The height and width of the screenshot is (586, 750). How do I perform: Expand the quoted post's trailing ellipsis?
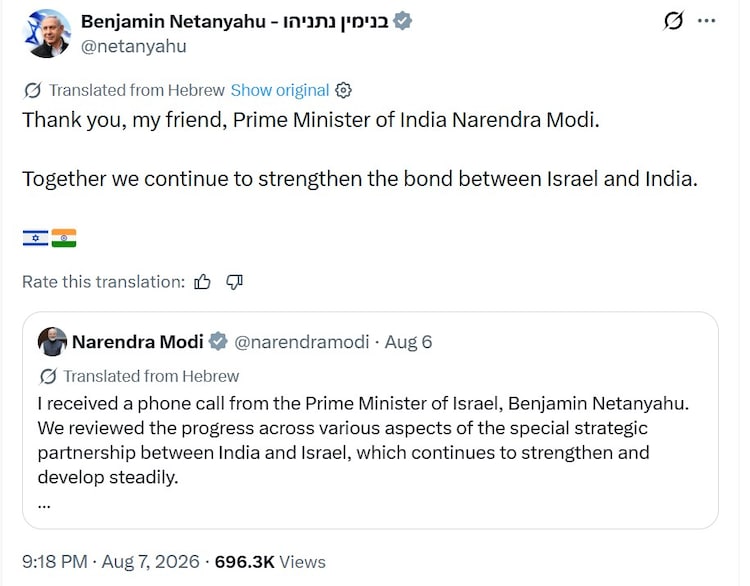pyautogui.click(x=44, y=505)
